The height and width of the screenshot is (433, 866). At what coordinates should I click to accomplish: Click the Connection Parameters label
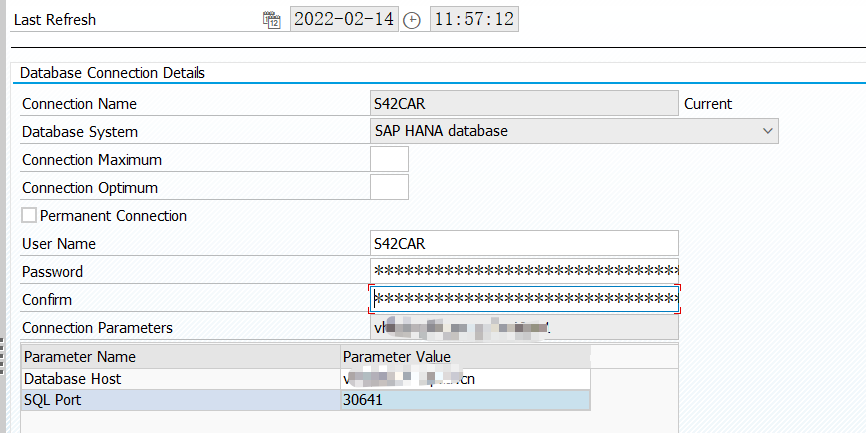[x=97, y=328]
